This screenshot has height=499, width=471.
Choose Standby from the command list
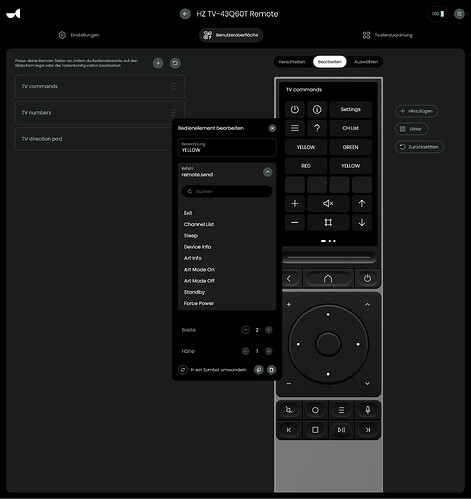coord(194,292)
